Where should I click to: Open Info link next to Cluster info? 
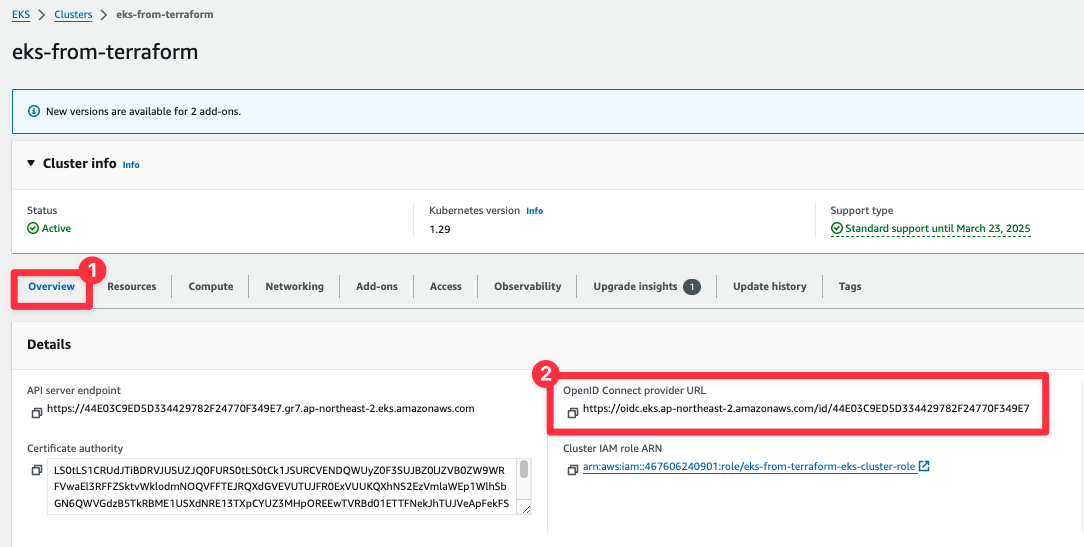tap(131, 165)
